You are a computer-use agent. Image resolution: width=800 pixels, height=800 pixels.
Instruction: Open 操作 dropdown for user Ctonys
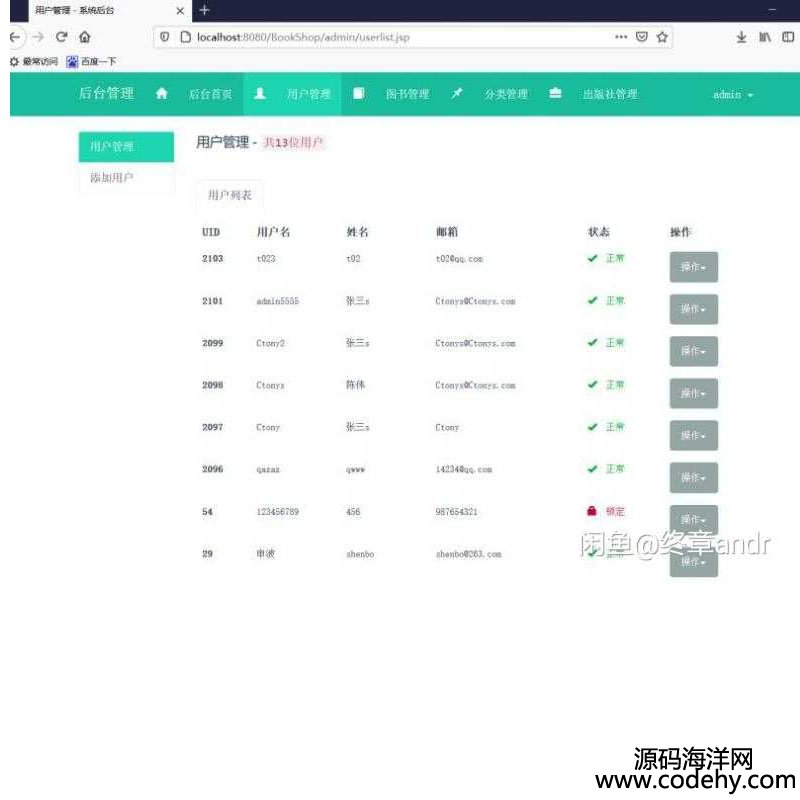pos(693,393)
